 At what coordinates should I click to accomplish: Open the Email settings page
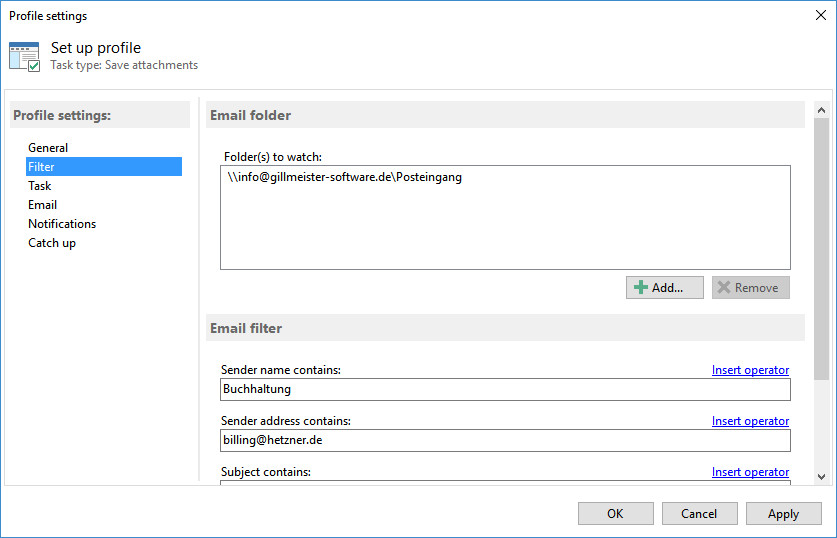[104, 205]
